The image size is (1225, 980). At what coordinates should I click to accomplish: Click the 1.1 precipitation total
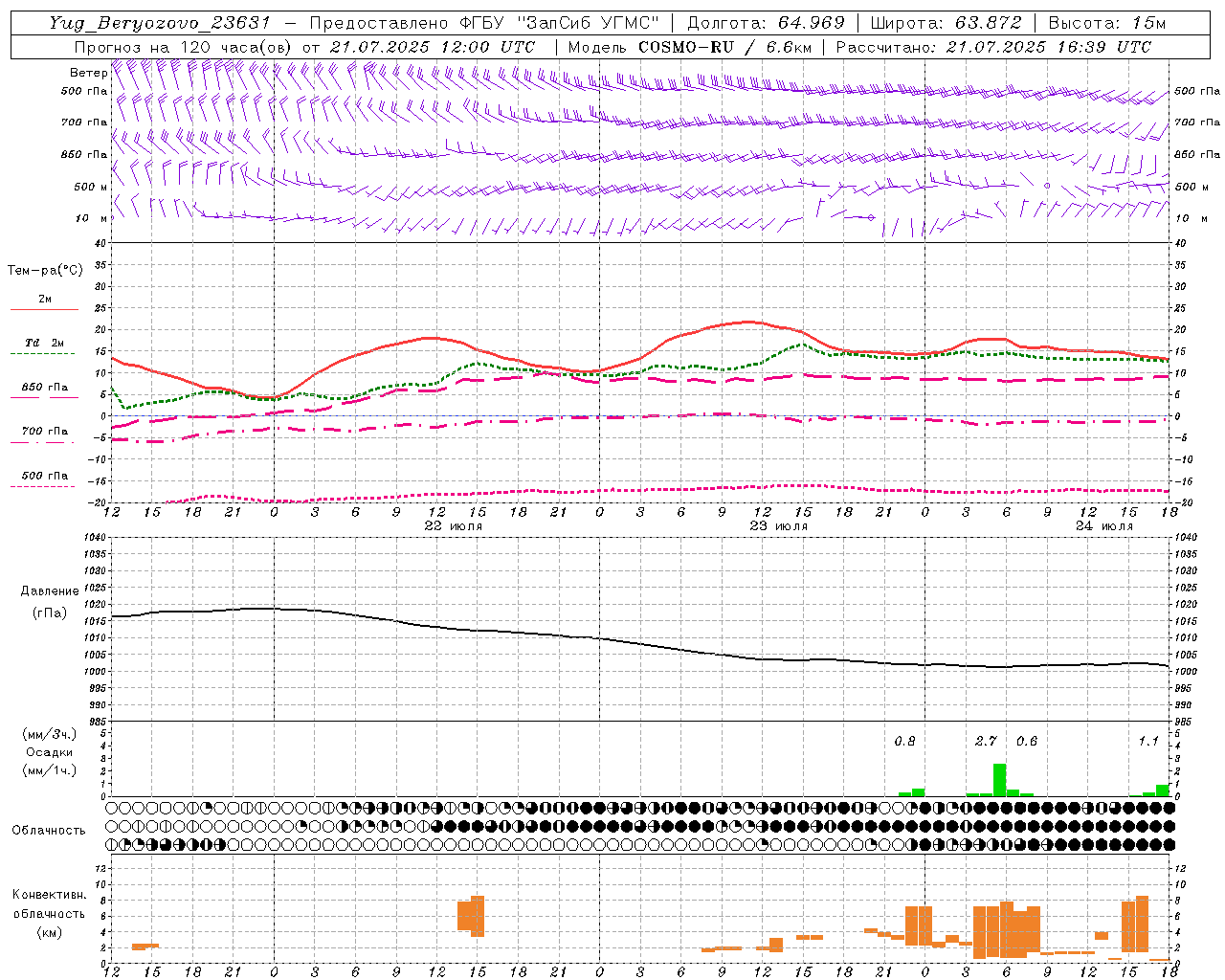[1148, 741]
